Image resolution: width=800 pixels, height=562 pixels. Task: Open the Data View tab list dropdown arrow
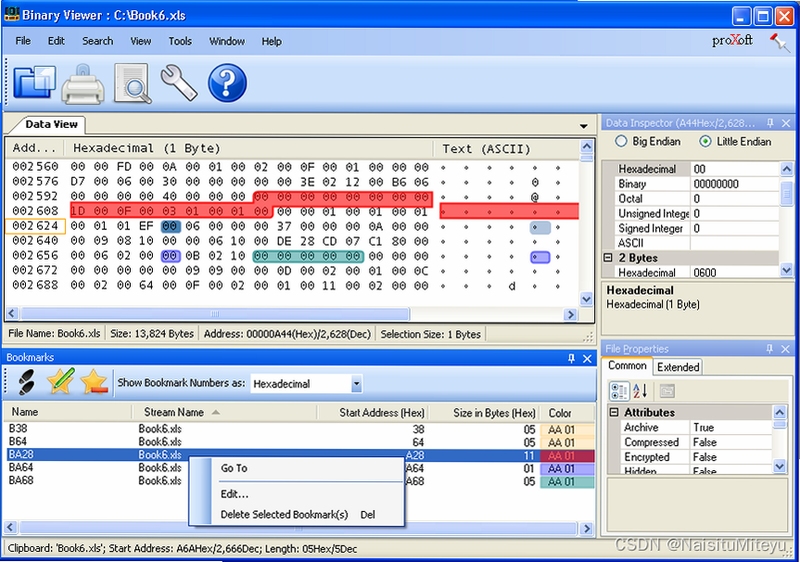click(x=584, y=126)
